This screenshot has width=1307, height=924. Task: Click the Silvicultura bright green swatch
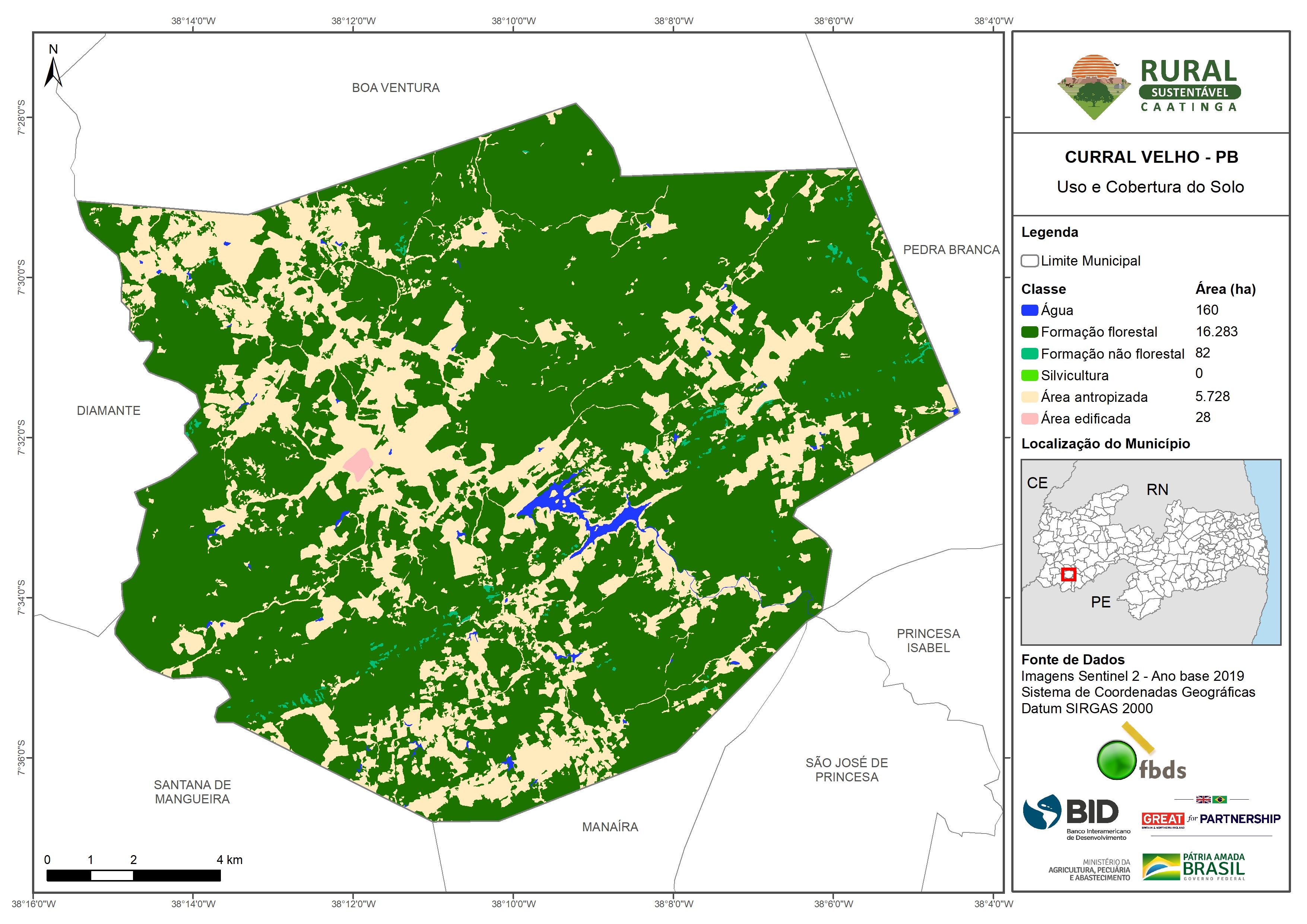click(x=1029, y=375)
